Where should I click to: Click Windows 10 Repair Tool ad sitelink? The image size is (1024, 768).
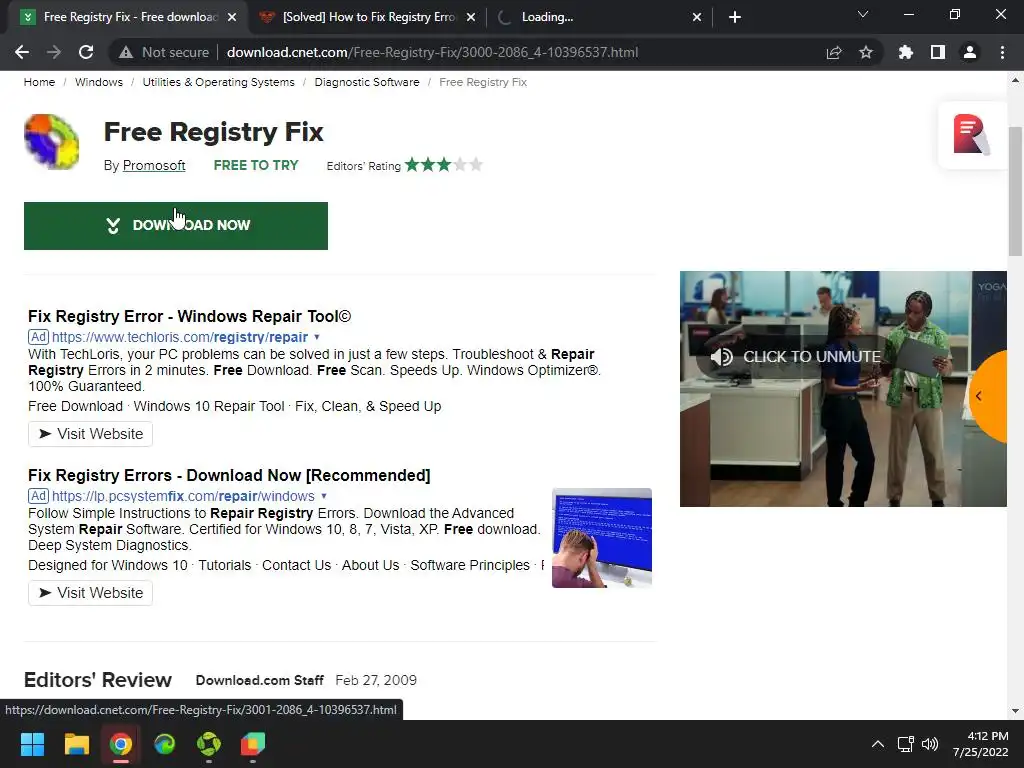[x=209, y=407]
